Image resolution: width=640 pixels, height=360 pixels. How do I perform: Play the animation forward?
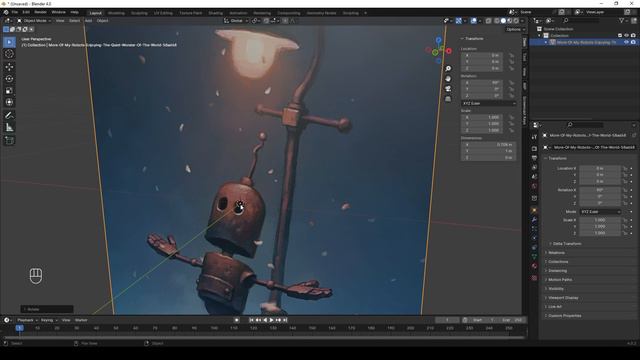click(271, 320)
